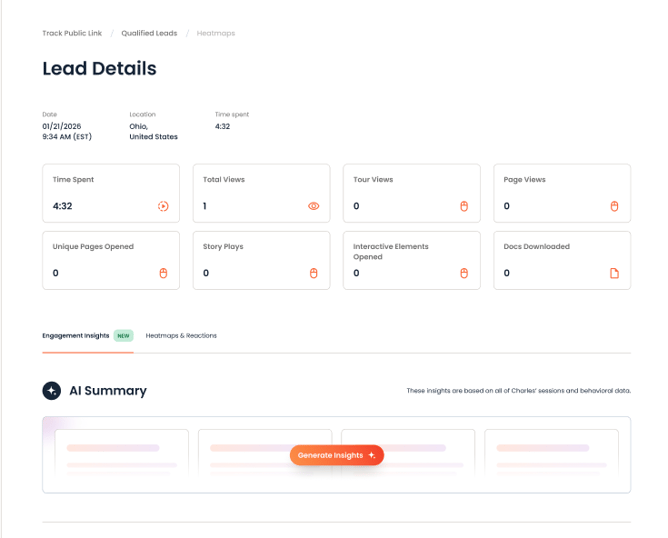
Task: Click the Total Views stat card
Action: tap(262, 193)
